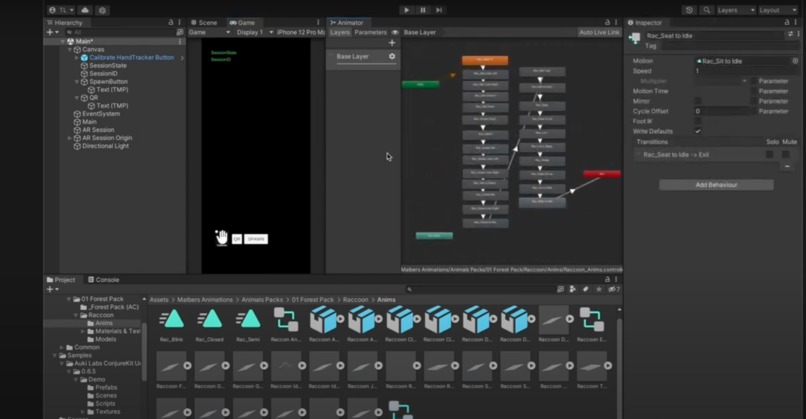The width and height of the screenshot is (806, 419).
Task: Open the gear settings icon in top toolbar
Action: [102, 10]
